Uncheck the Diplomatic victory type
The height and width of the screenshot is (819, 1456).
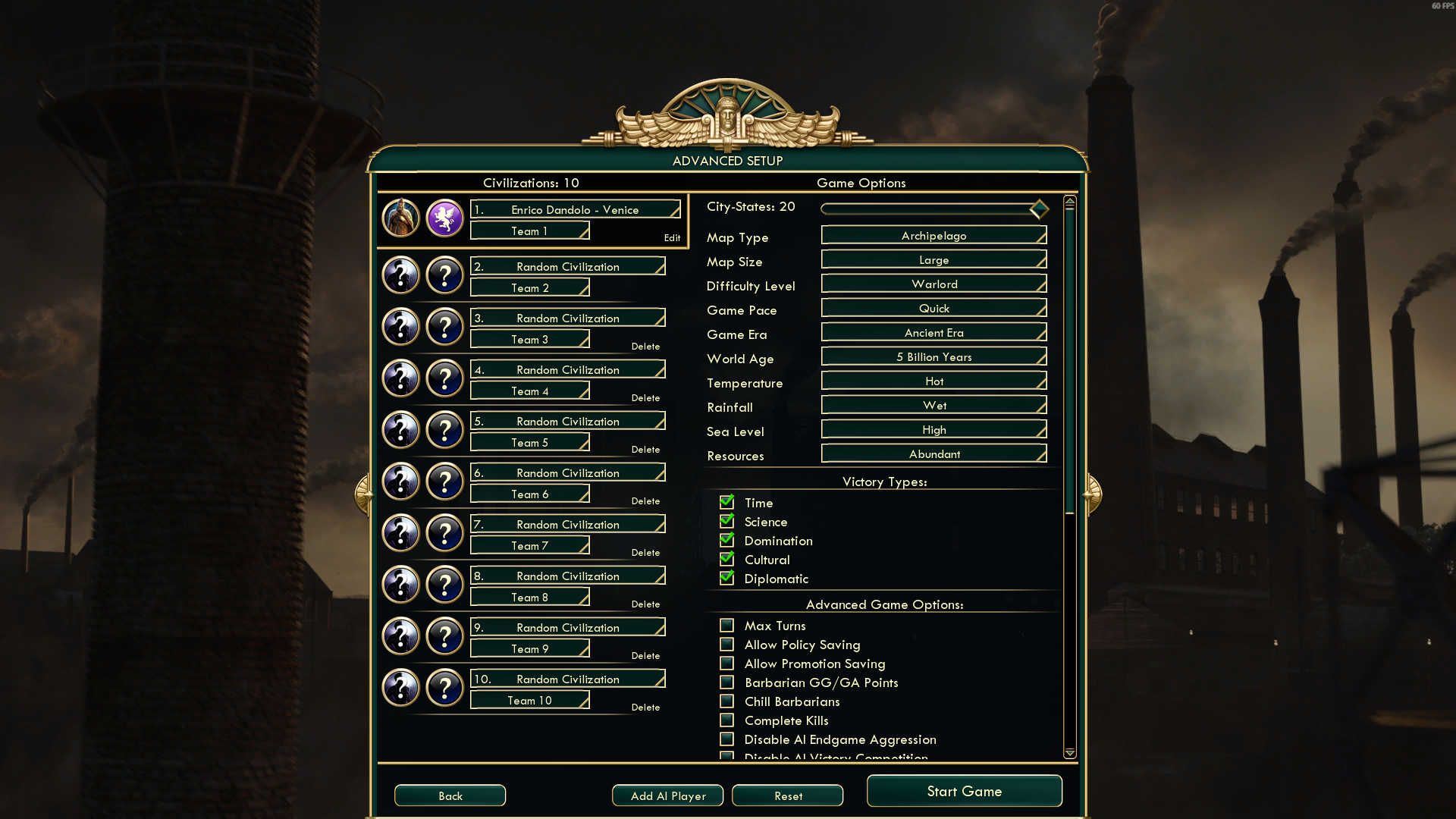coord(726,578)
